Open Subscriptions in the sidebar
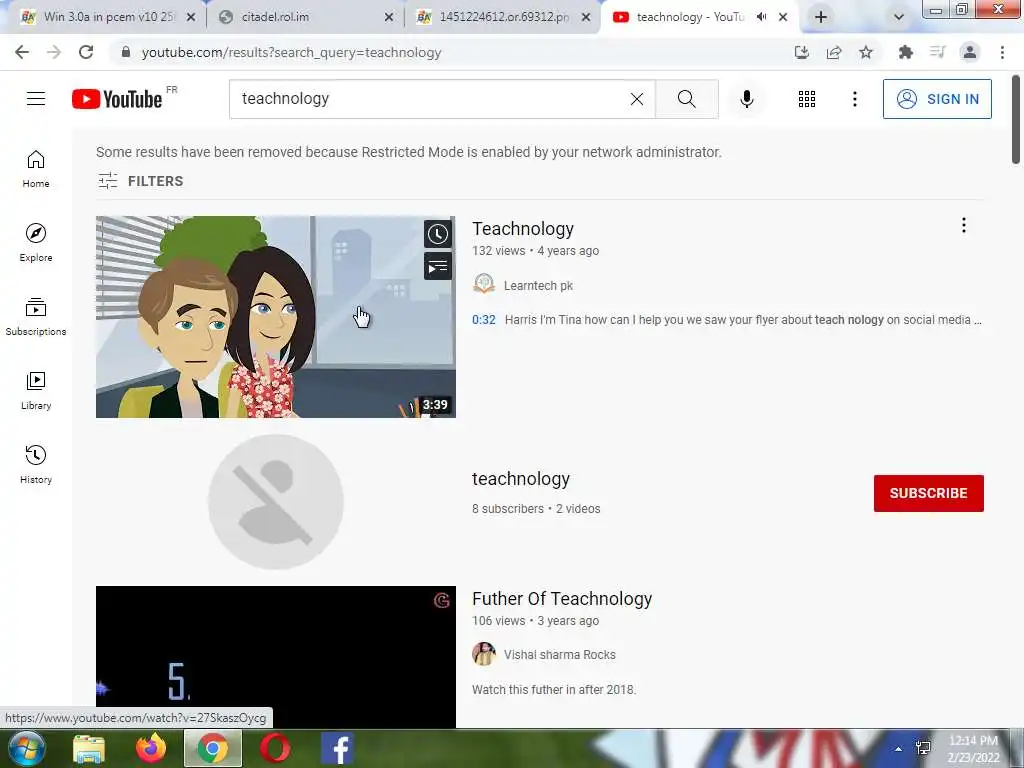 pyautogui.click(x=36, y=316)
